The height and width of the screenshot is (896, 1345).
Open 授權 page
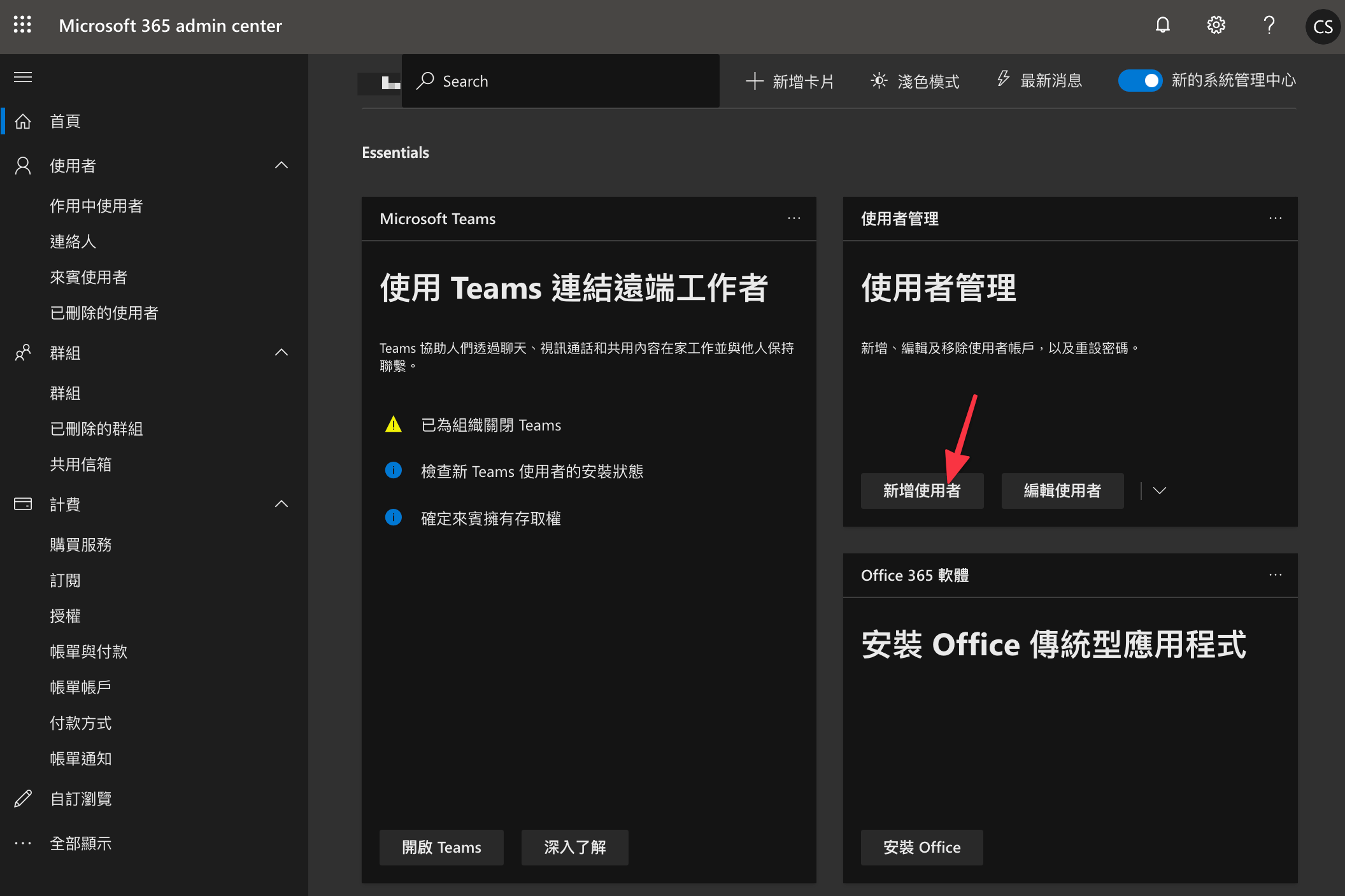coord(65,616)
